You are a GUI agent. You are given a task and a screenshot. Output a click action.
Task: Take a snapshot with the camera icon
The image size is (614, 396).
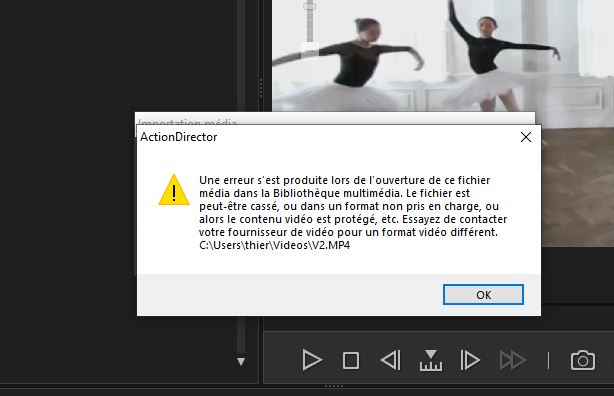tap(583, 360)
